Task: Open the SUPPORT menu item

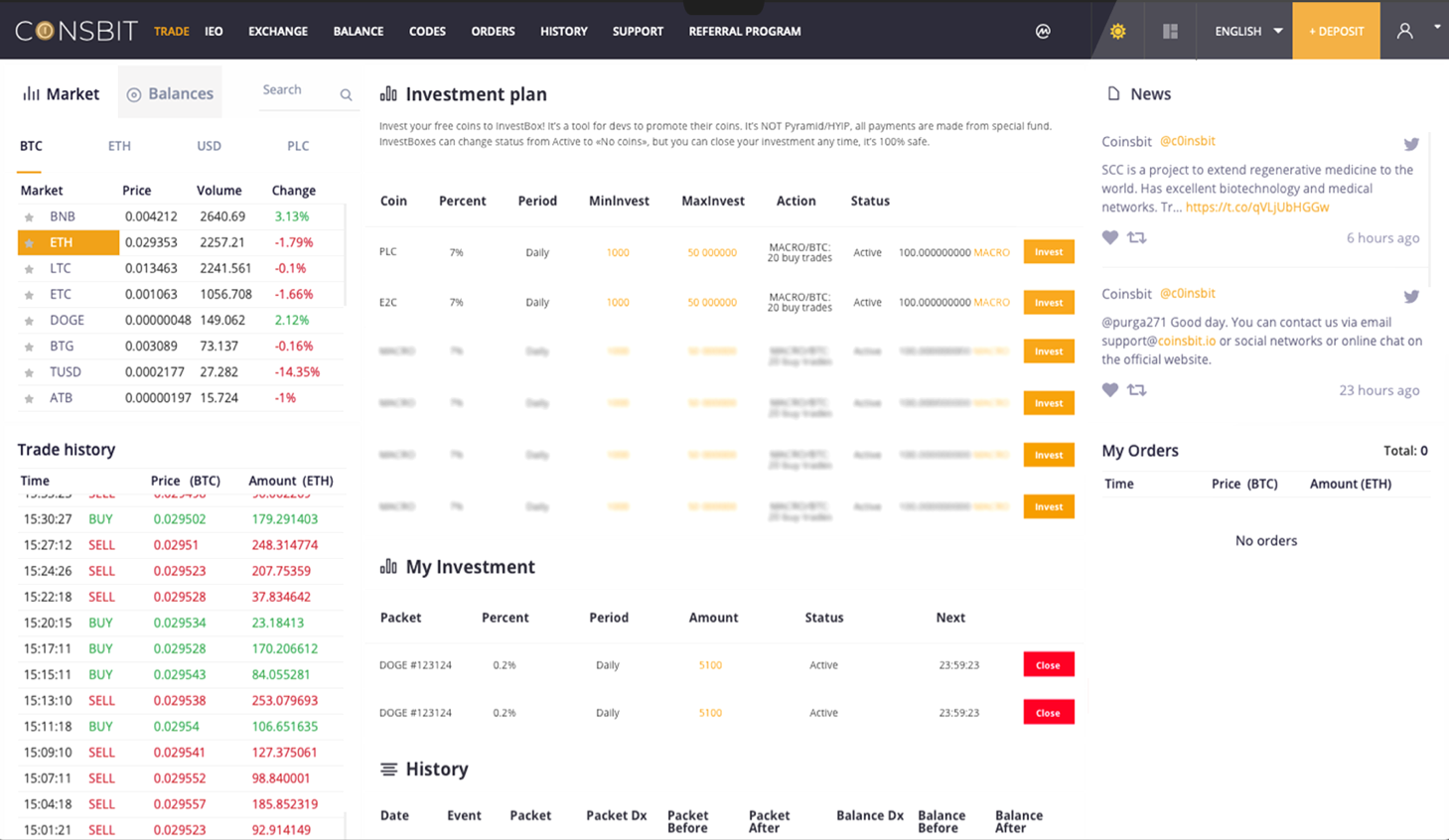Action: (x=638, y=31)
